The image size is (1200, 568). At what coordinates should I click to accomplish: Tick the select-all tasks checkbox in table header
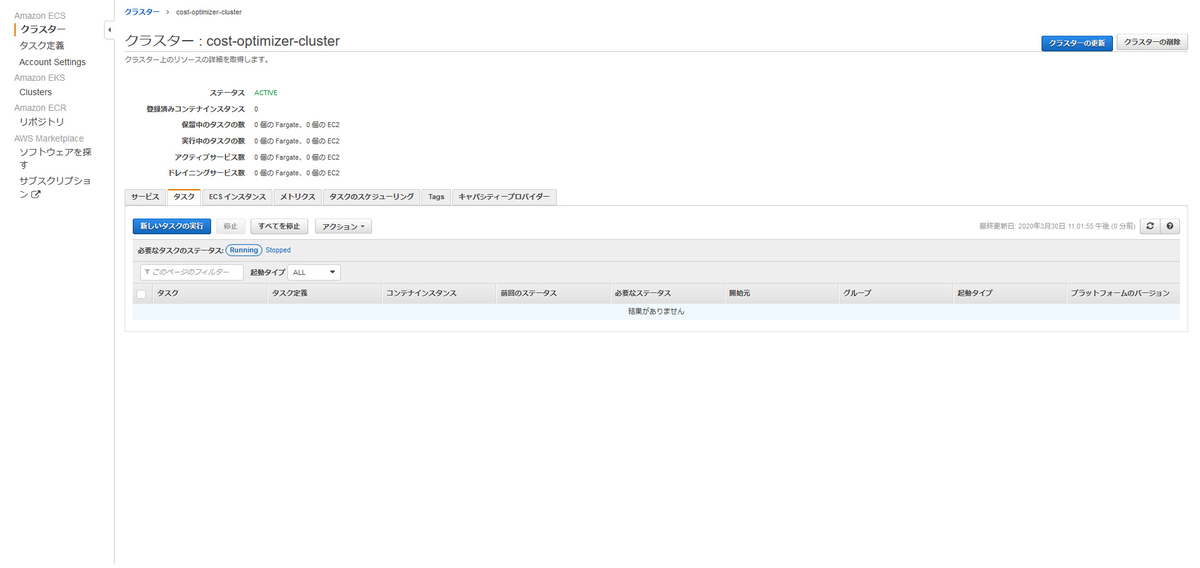[141, 294]
